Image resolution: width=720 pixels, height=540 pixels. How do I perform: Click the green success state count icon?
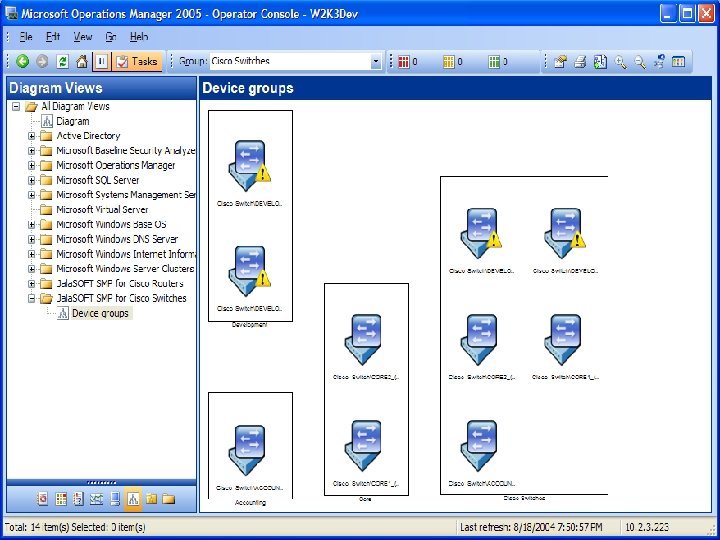(x=494, y=62)
